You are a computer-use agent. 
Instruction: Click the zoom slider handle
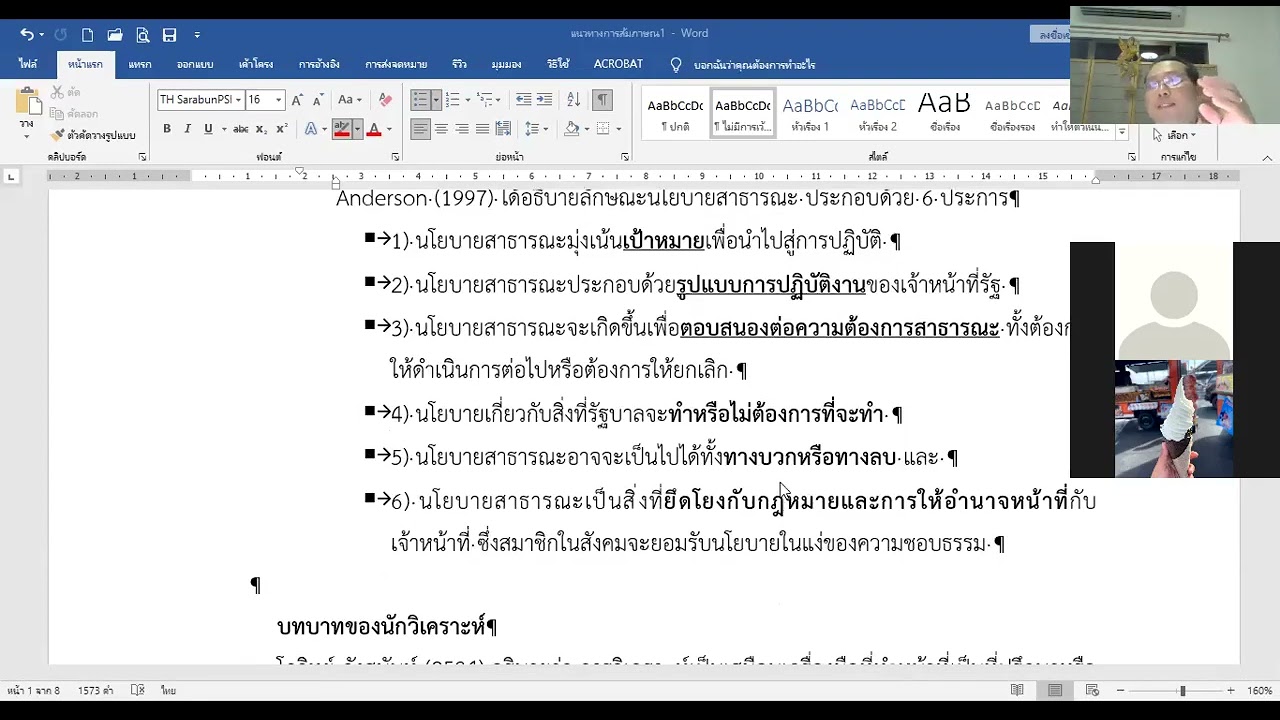1182,690
